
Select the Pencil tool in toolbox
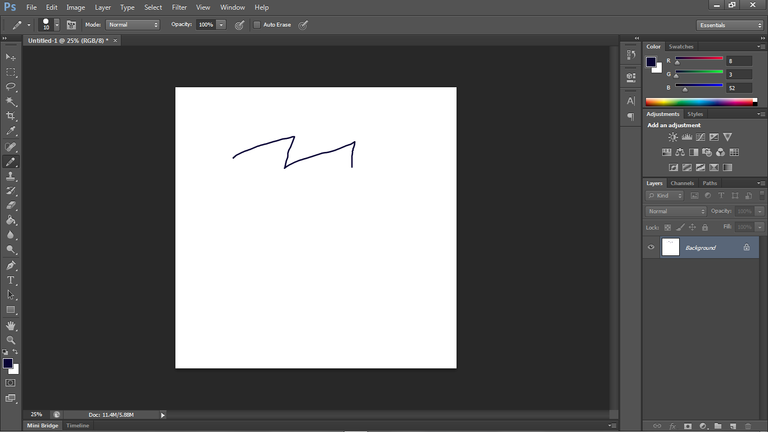pos(11,162)
